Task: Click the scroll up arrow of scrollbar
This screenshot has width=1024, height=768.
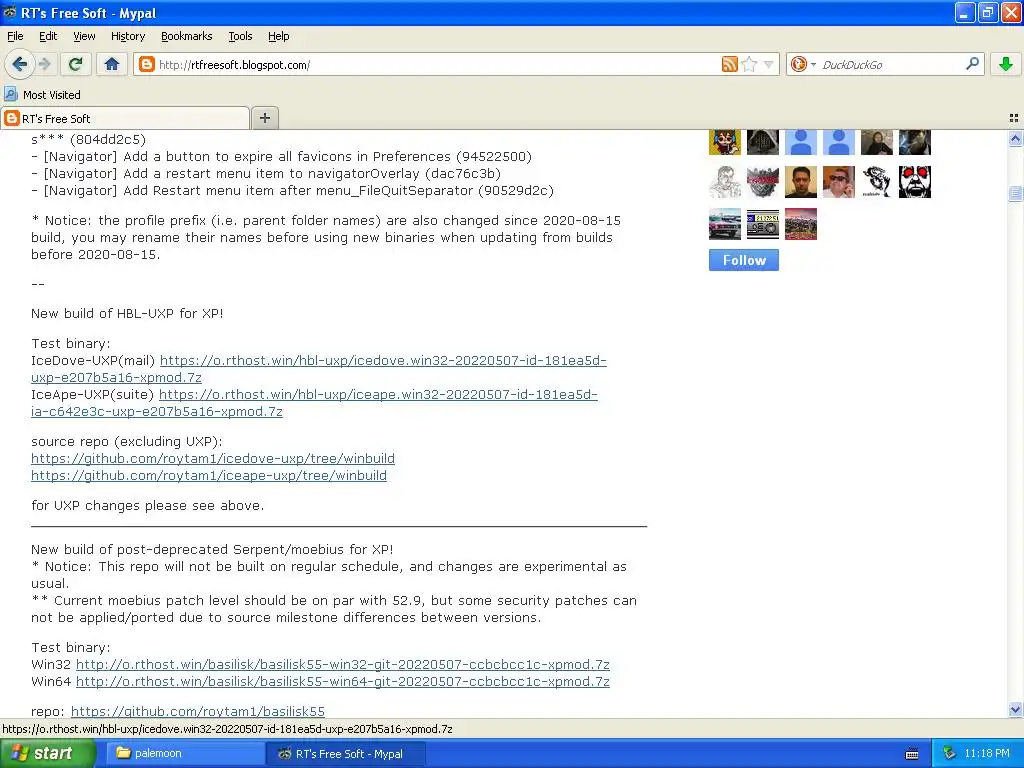Action: 1015,138
